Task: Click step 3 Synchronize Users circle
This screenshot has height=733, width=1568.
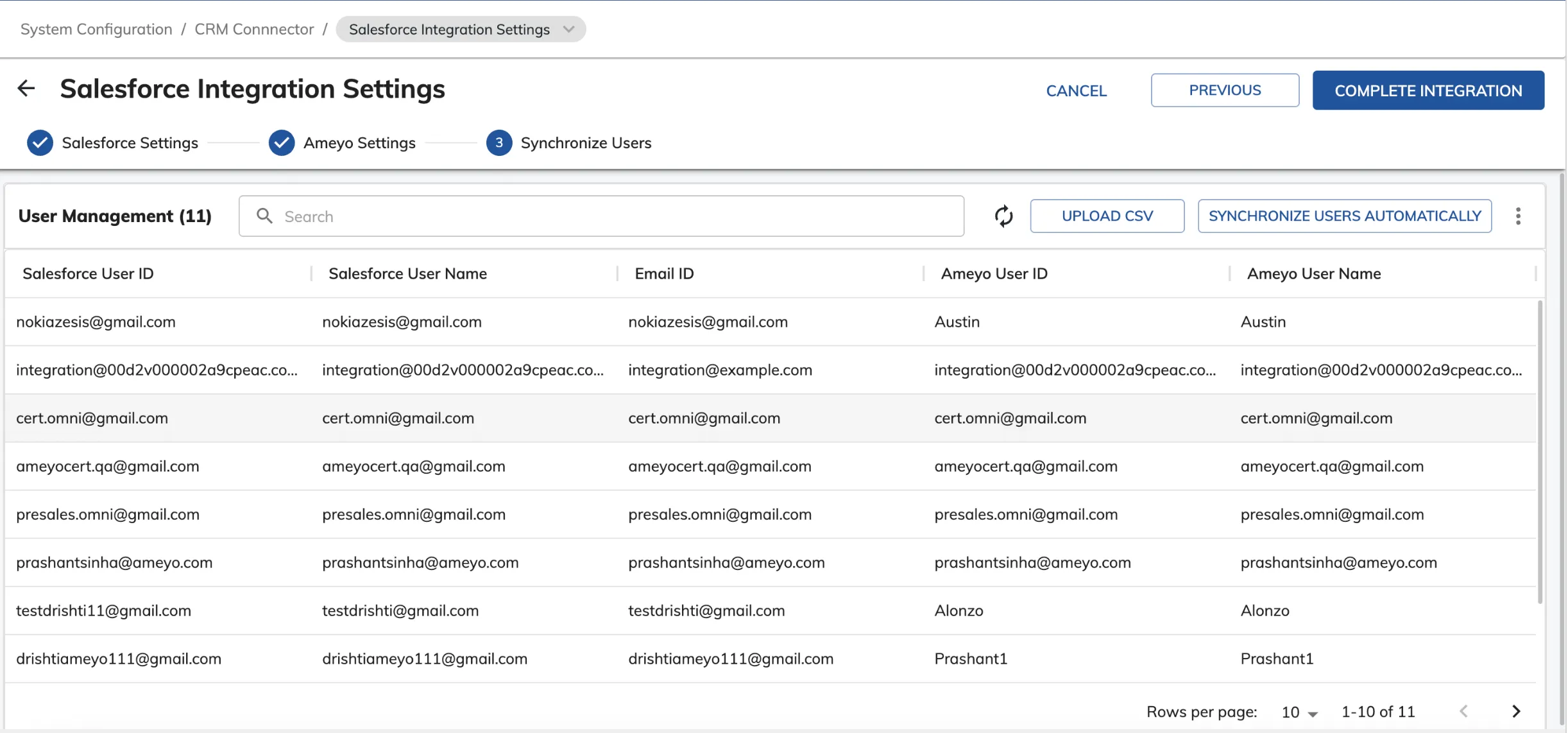Action: point(499,142)
